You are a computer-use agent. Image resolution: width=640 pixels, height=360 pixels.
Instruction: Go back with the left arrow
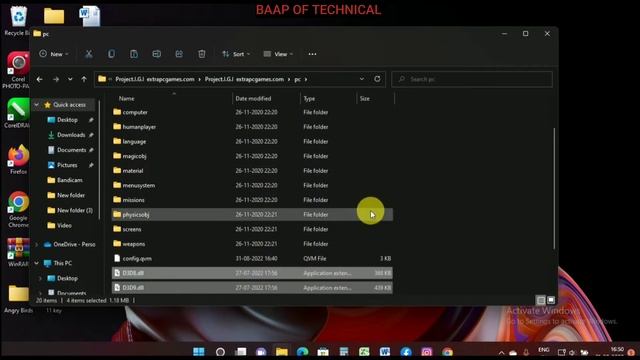click(40, 79)
